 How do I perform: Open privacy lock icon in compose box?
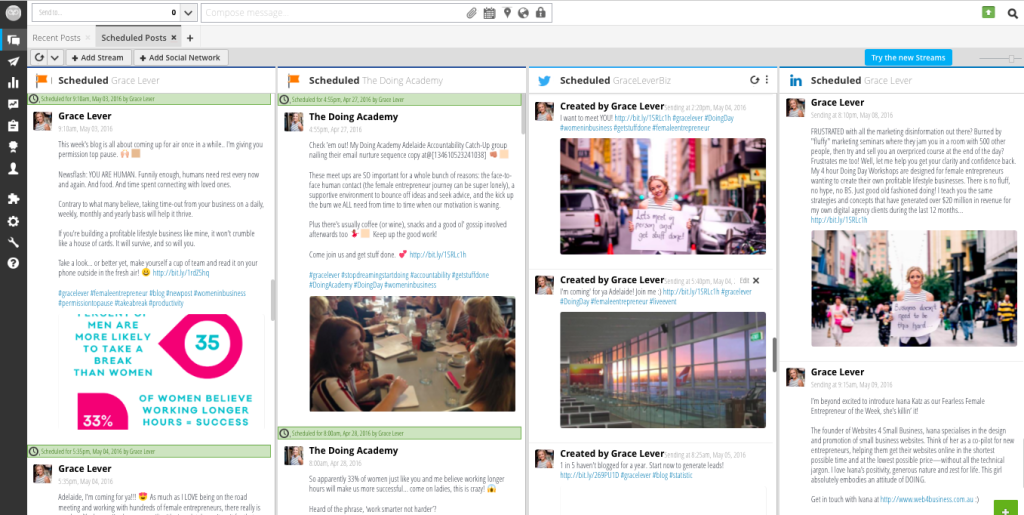point(540,13)
